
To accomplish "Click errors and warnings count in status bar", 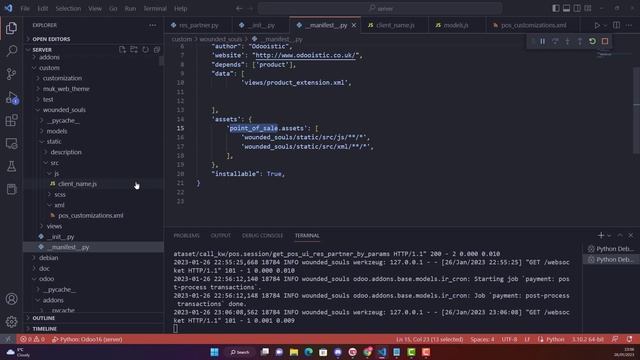I will [x=32, y=339].
